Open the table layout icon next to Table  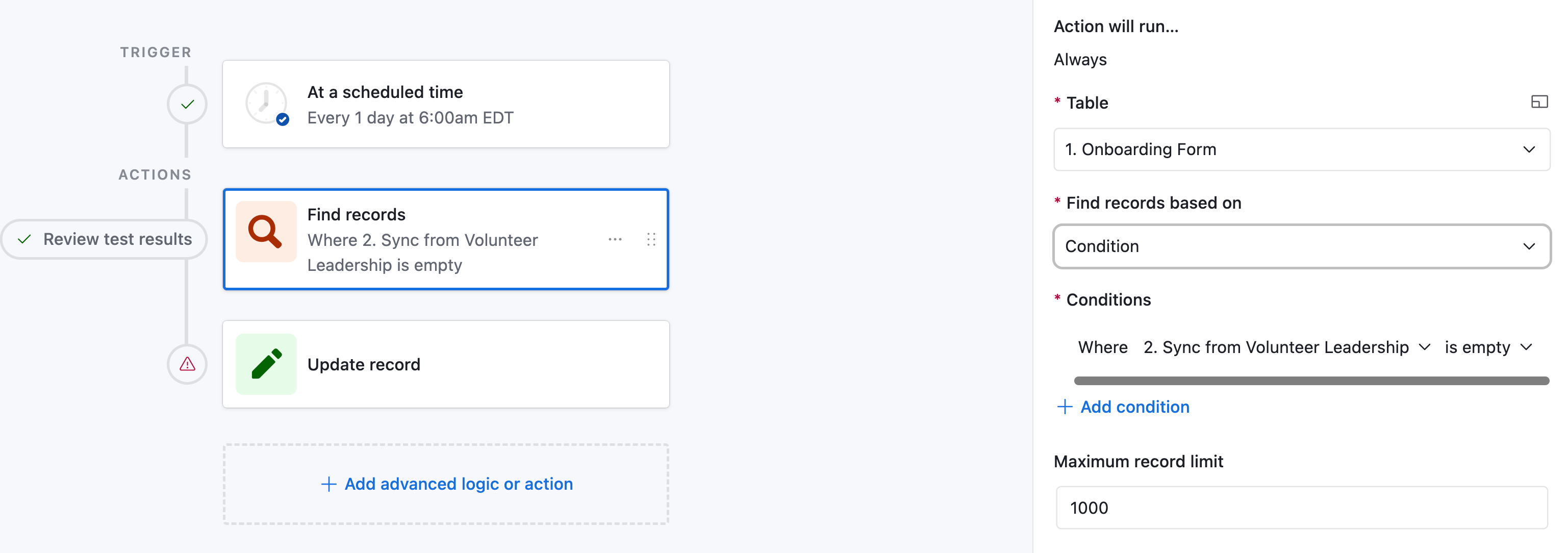coord(1539,102)
